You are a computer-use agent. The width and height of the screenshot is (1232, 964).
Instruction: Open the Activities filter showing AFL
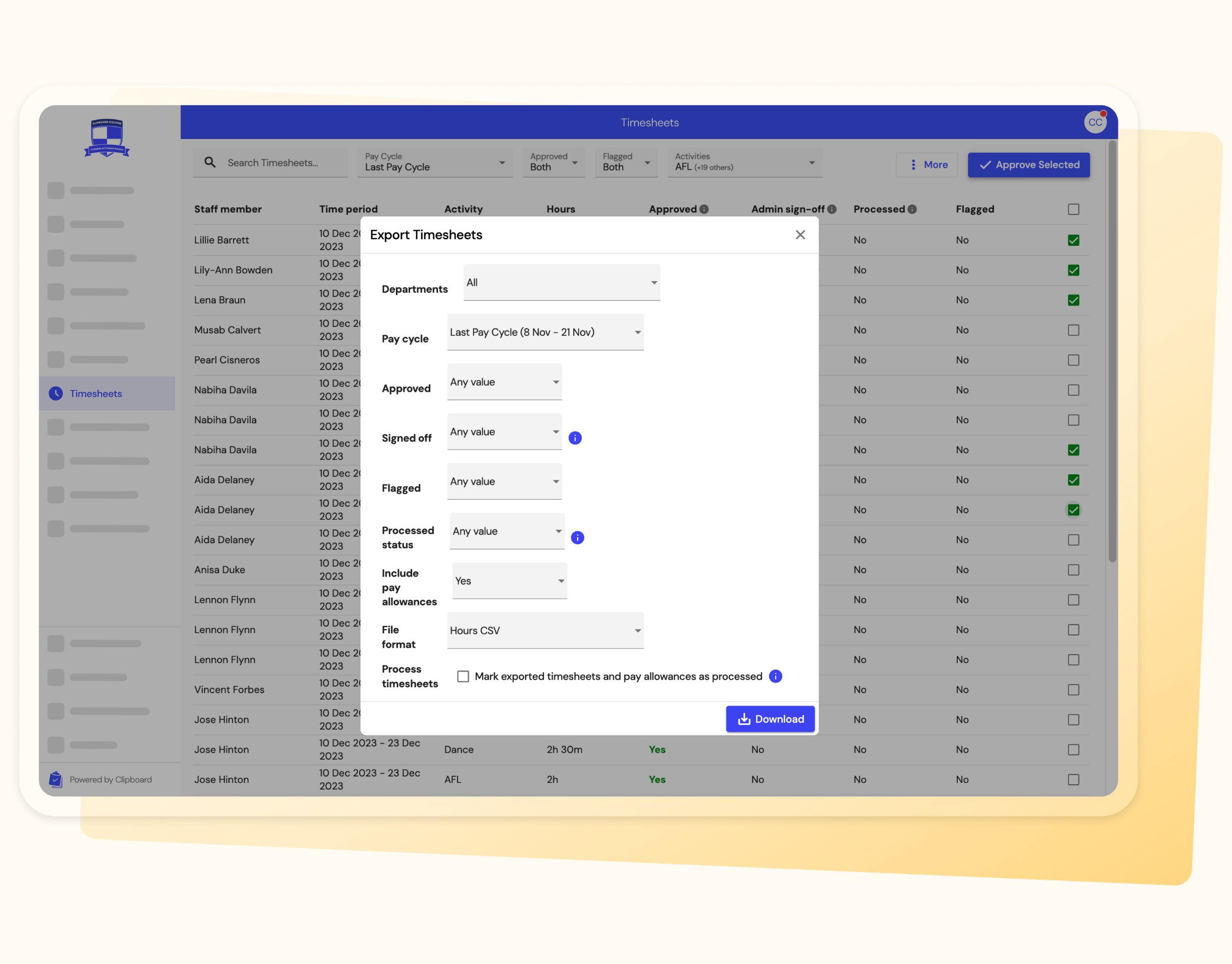tap(745, 163)
